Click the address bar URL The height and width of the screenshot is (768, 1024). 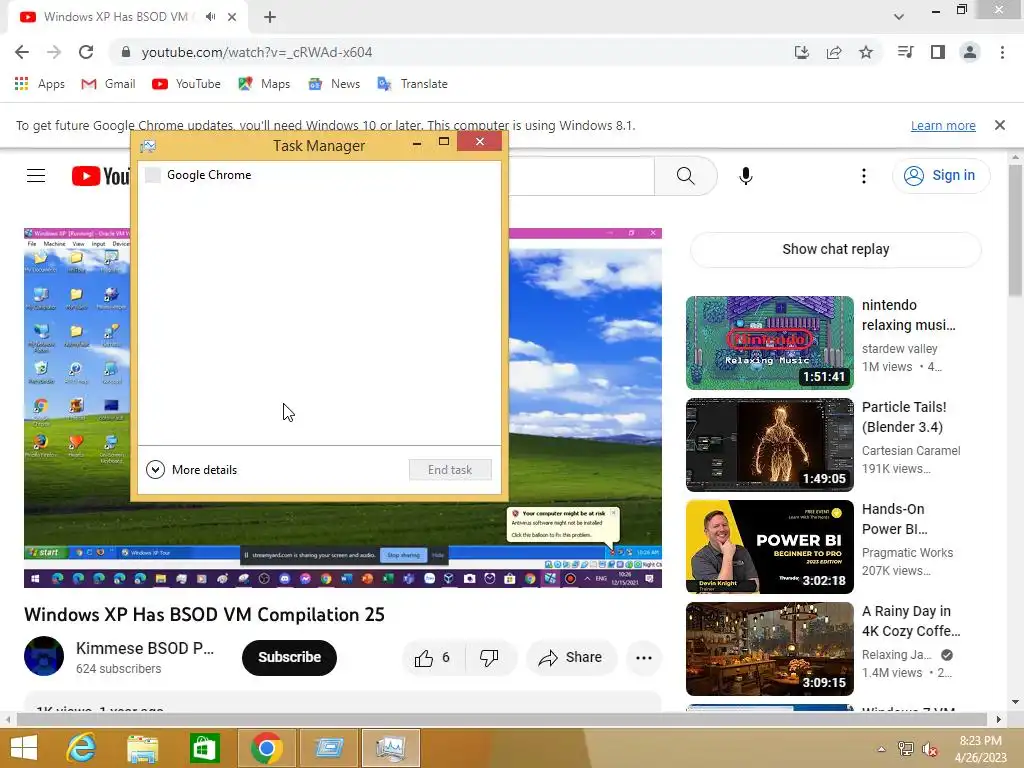(257, 52)
